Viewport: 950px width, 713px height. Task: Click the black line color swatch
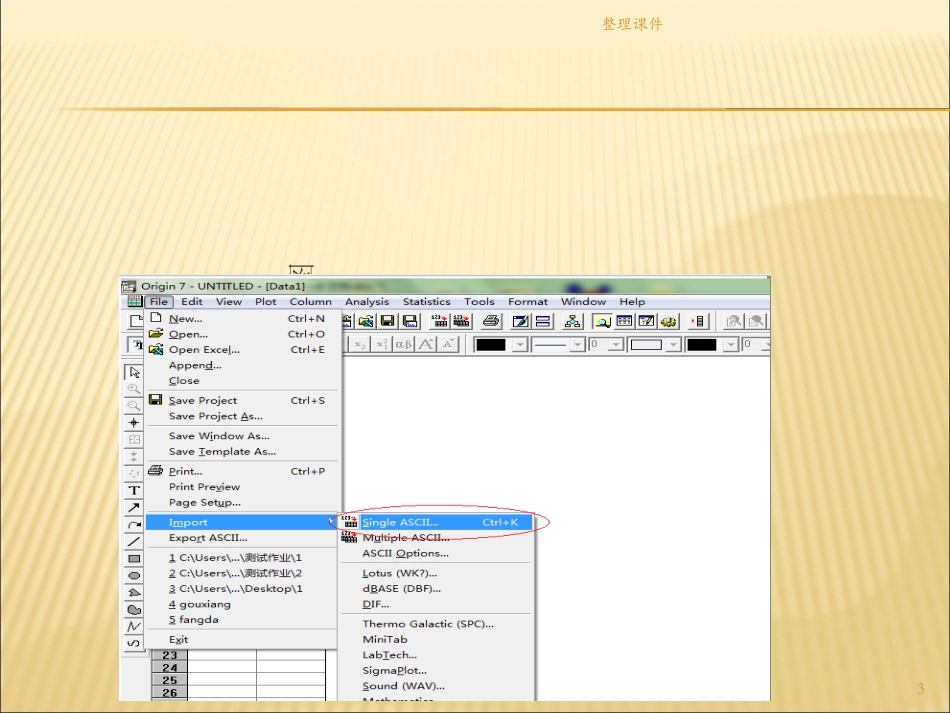pyautogui.click(x=491, y=345)
